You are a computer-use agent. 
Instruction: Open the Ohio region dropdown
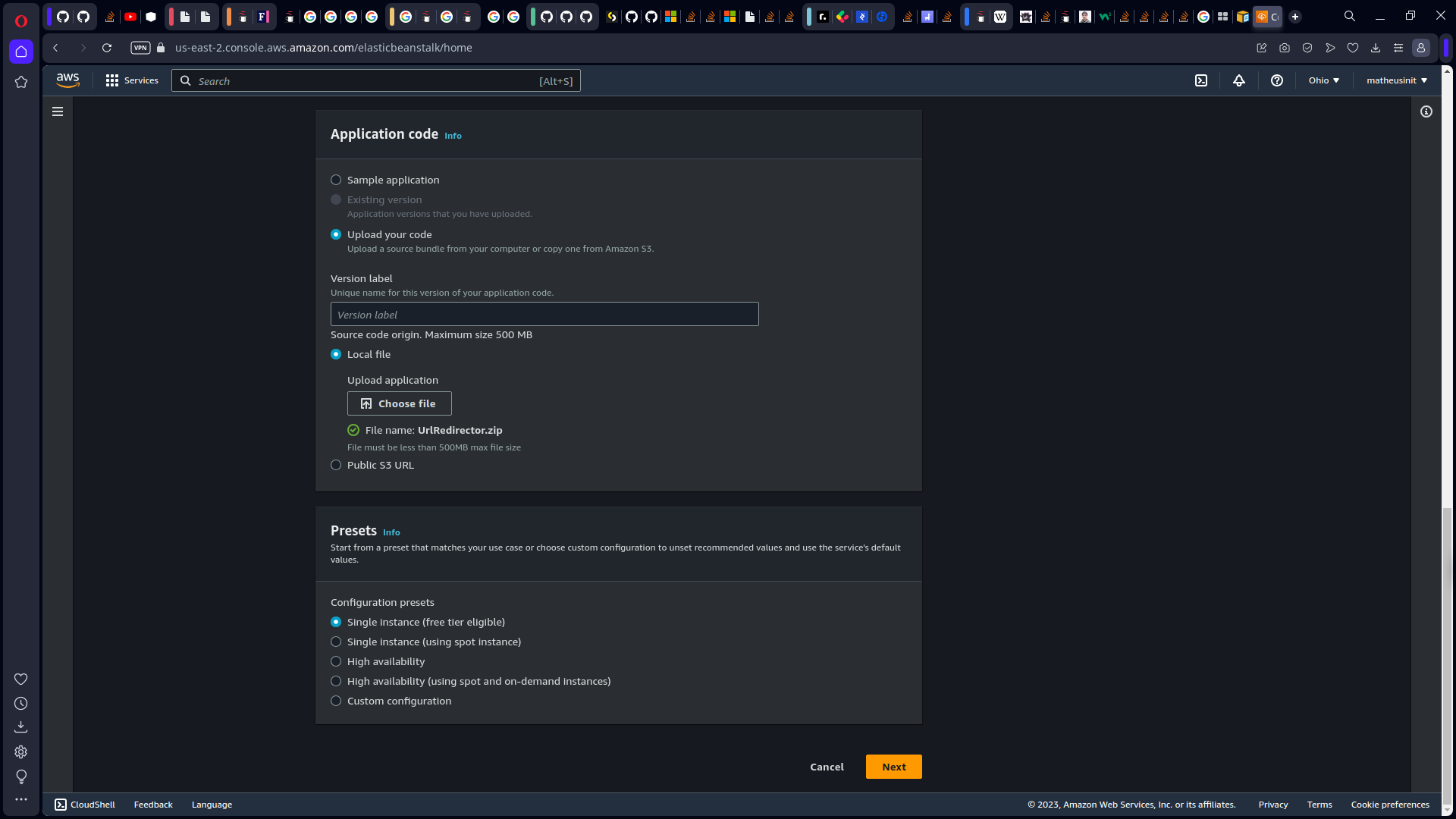[1323, 80]
